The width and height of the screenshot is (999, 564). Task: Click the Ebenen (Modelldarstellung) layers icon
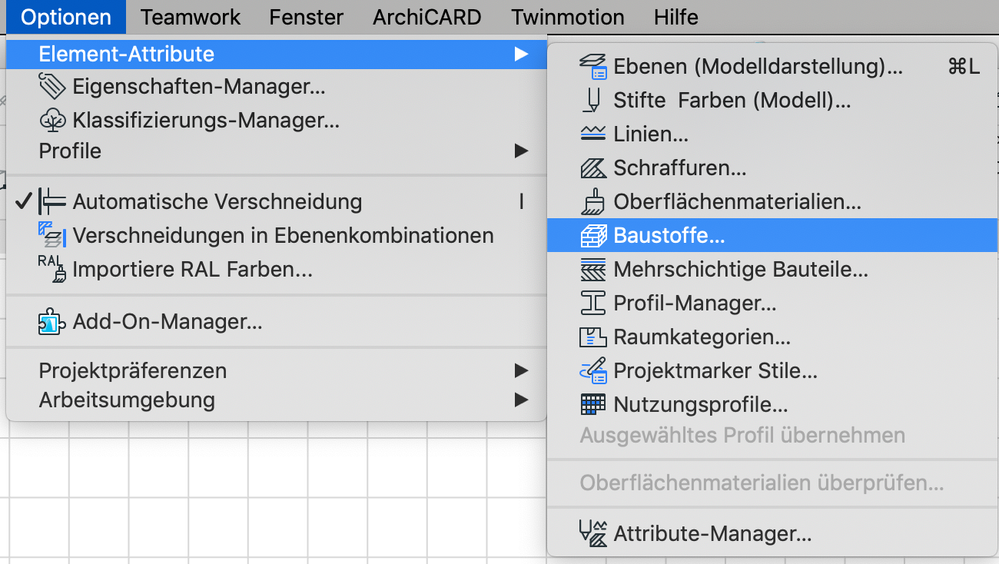click(593, 67)
